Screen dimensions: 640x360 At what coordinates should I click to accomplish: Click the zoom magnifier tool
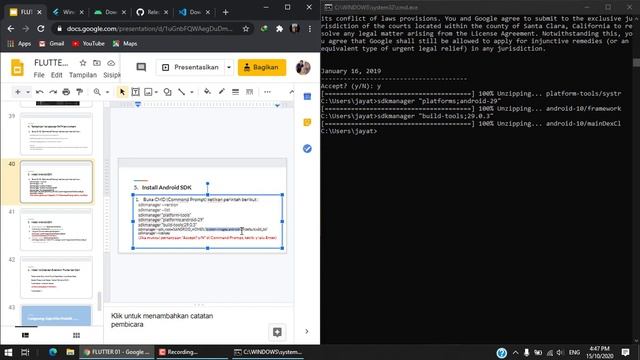[97, 92]
